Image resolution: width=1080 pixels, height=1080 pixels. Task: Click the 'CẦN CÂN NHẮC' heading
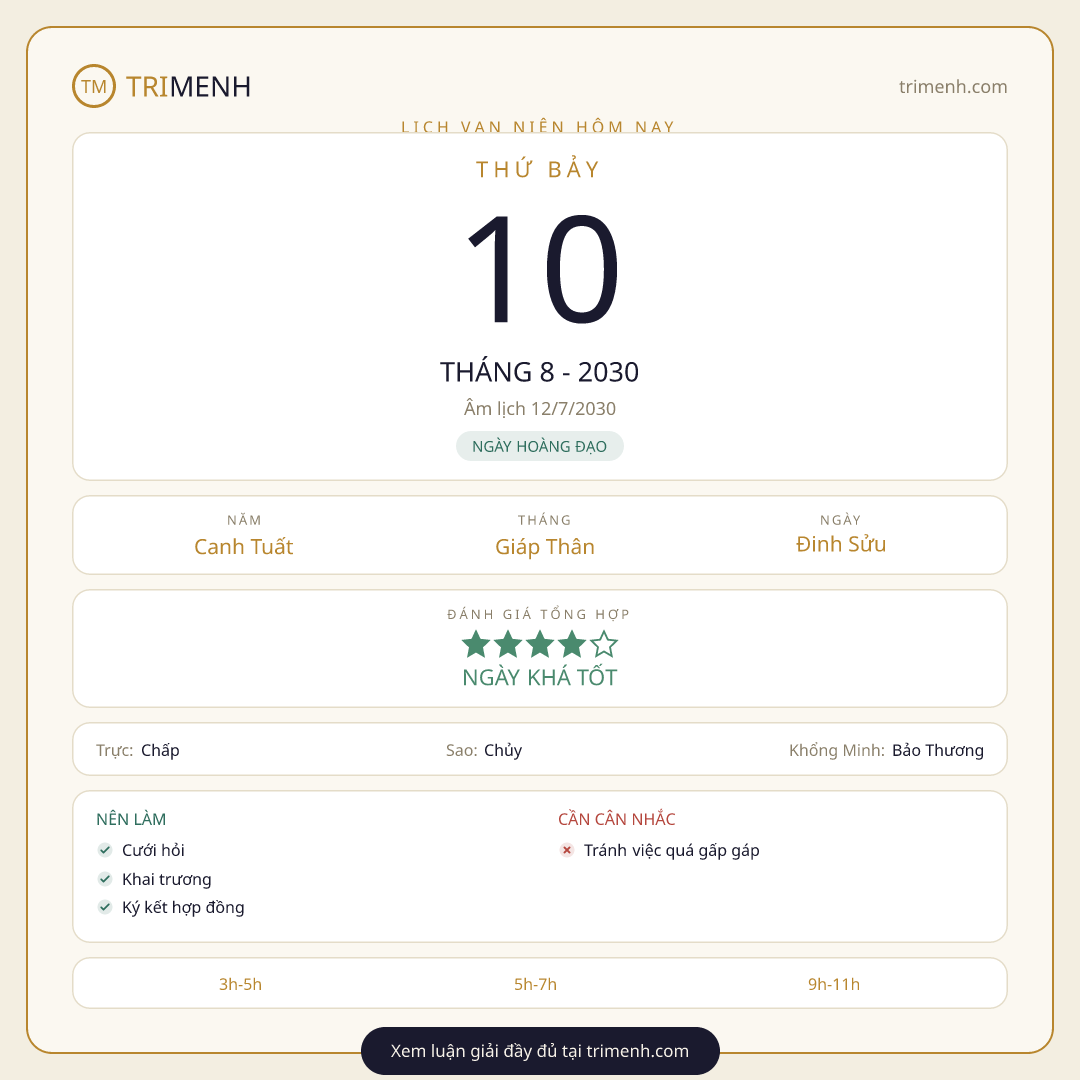pyautogui.click(x=616, y=819)
